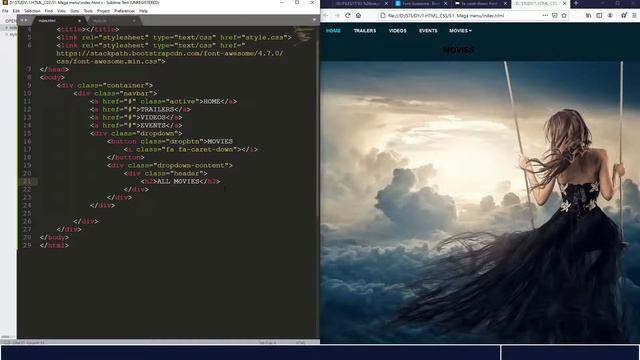Click the VIDEOS navbar link

tap(398, 31)
